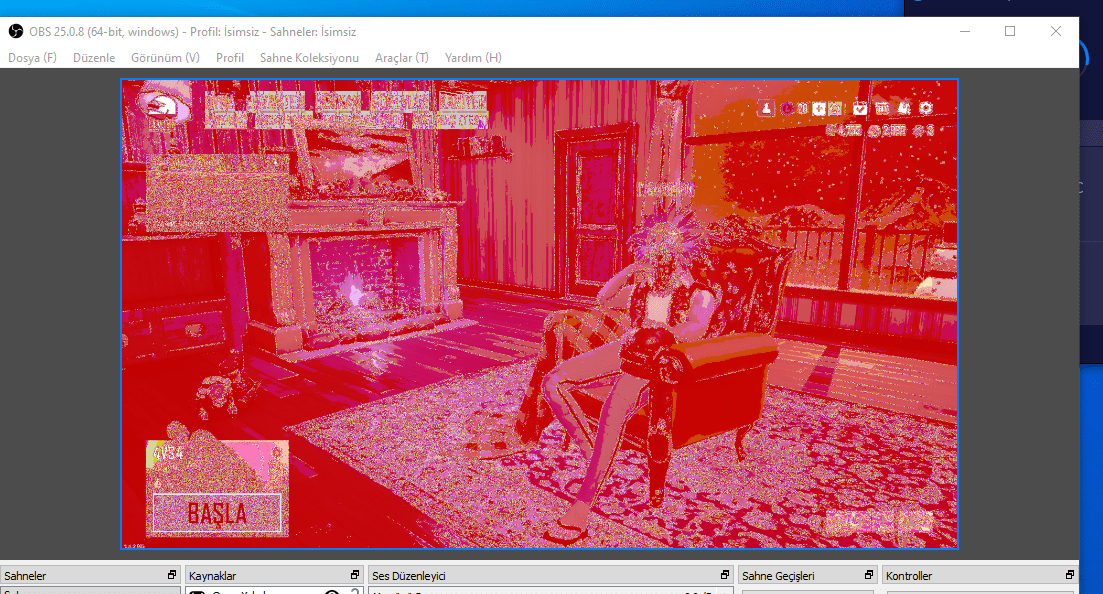Click the OBS logo in title bar
1103x594 pixels.
[15, 32]
